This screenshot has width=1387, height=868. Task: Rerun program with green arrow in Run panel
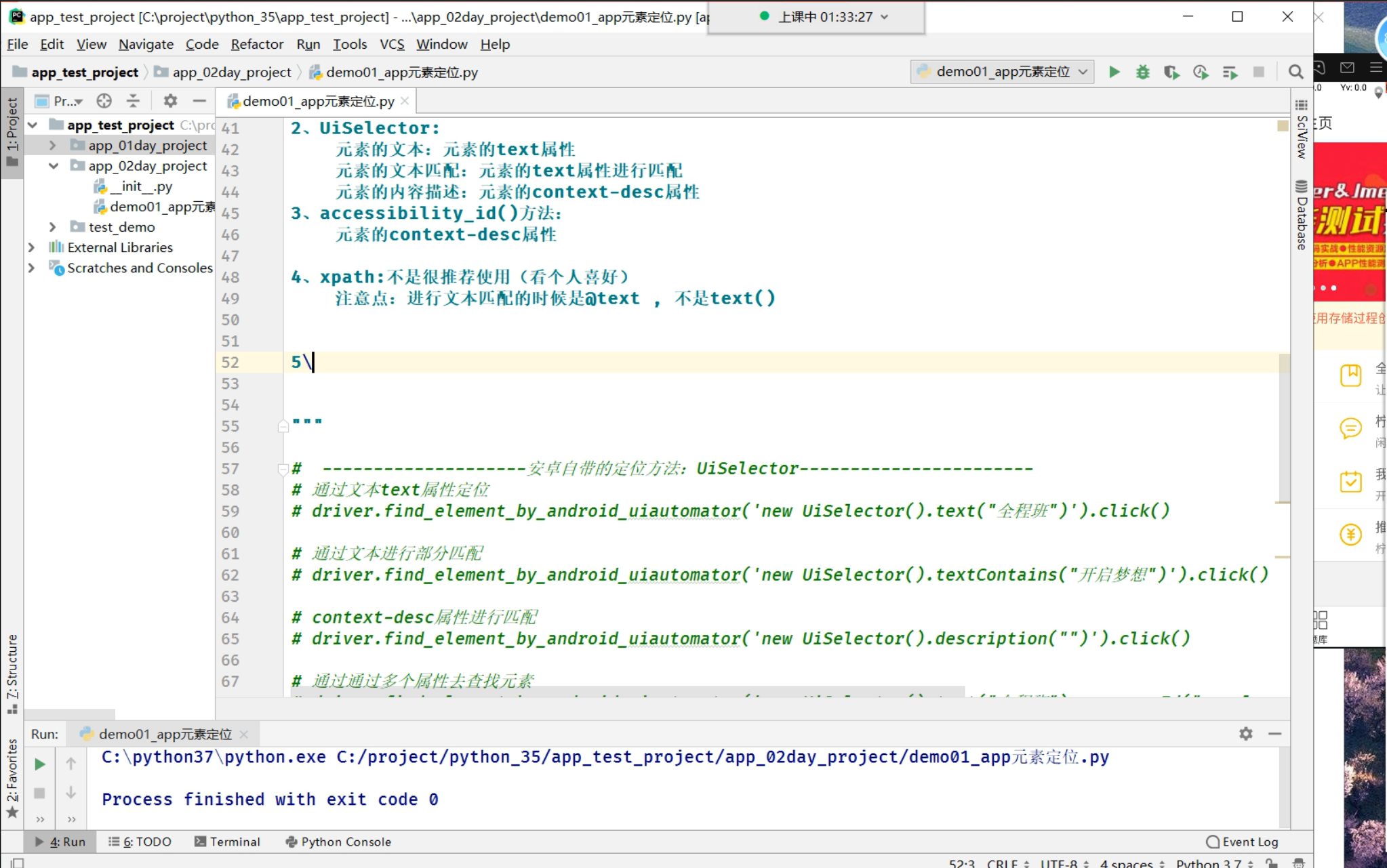pyautogui.click(x=40, y=764)
